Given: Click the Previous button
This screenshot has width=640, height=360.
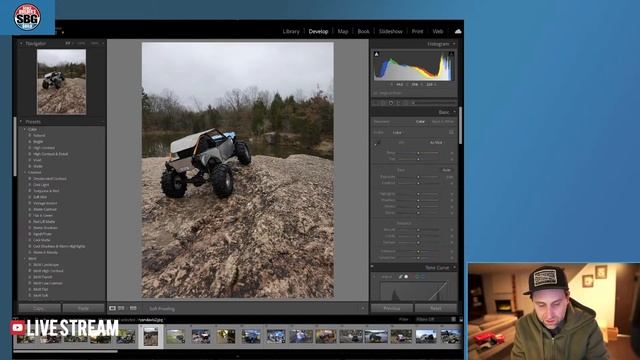Looking at the screenshot, I should point(392,308).
